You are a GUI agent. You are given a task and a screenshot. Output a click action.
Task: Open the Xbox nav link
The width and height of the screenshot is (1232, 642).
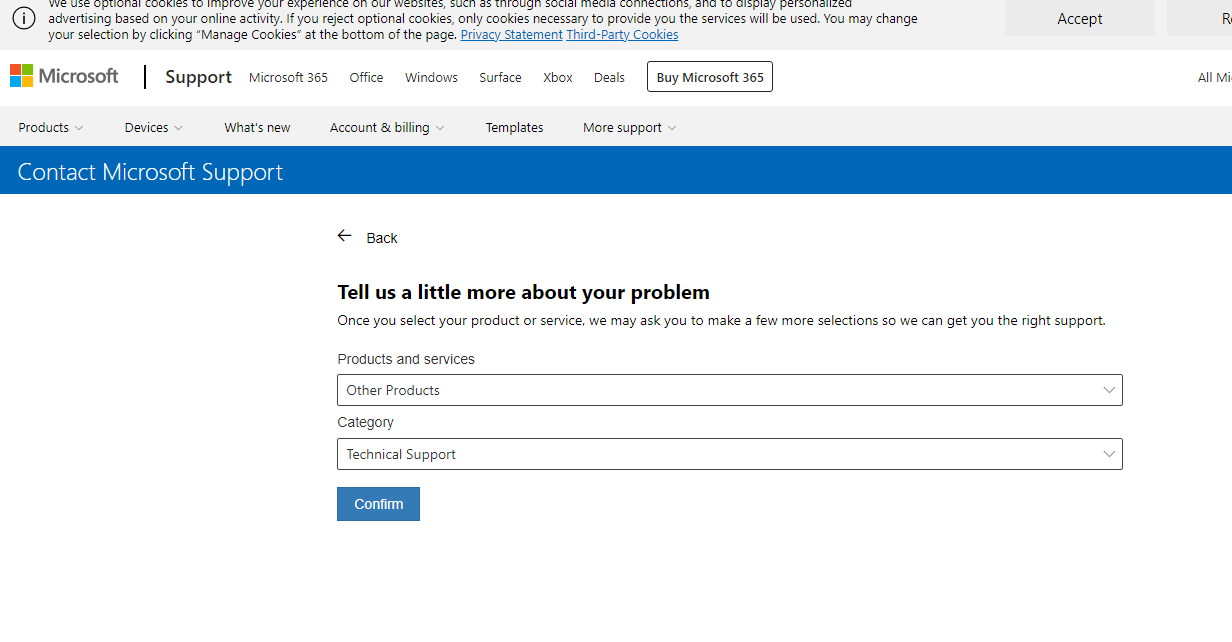pos(558,77)
